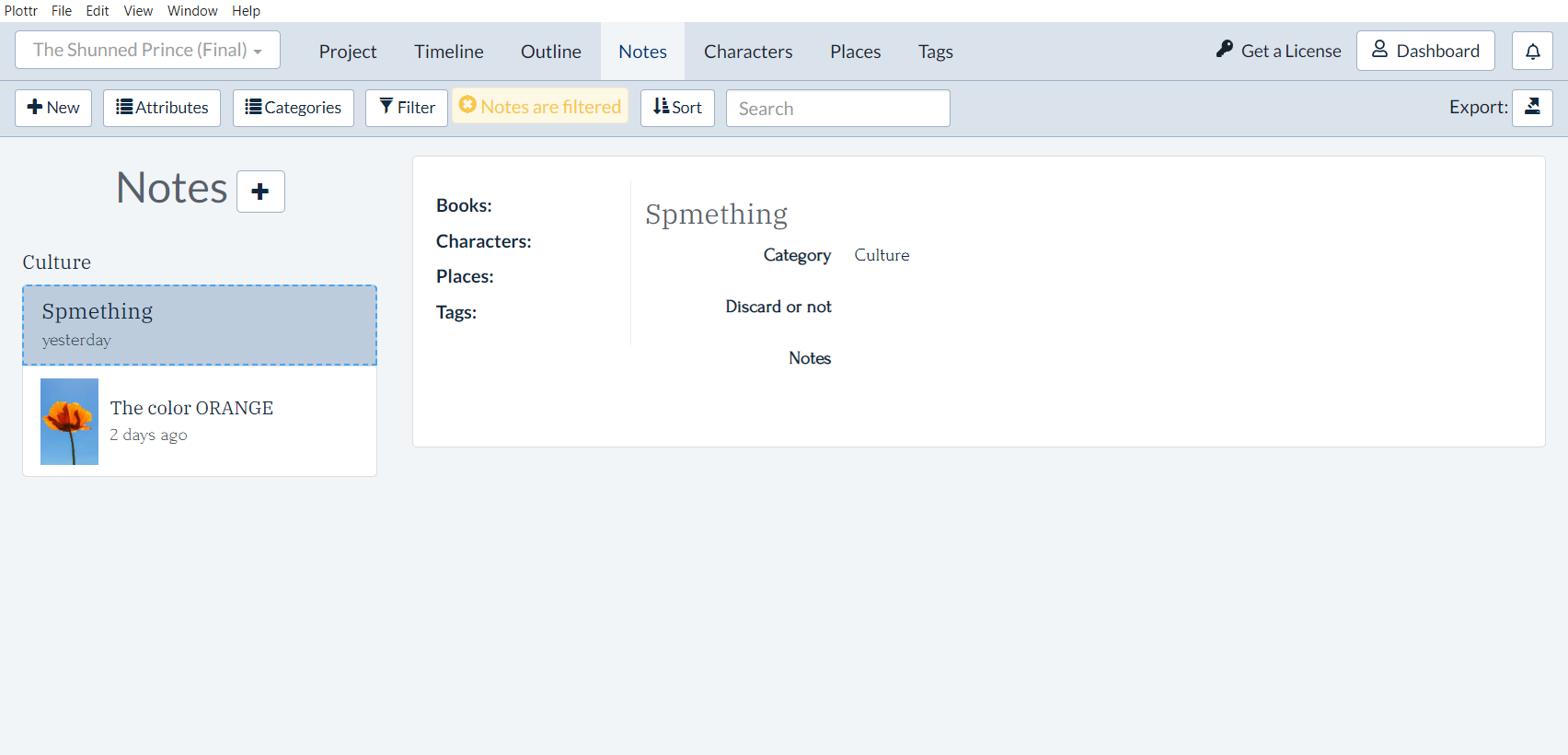
Task: Open the View menu
Action: pos(138,11)
